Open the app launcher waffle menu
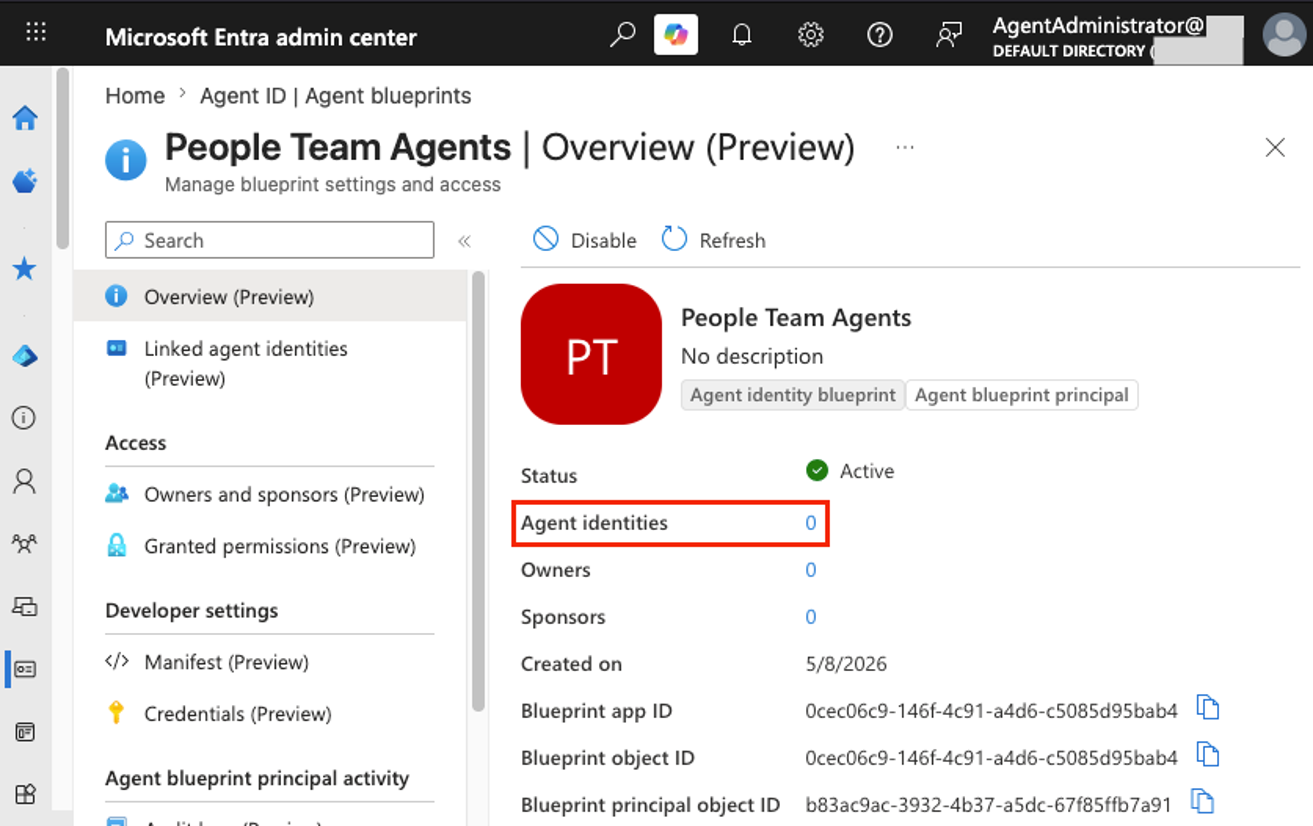Screen dimensions: 1313x826 [x=36, y=32]
